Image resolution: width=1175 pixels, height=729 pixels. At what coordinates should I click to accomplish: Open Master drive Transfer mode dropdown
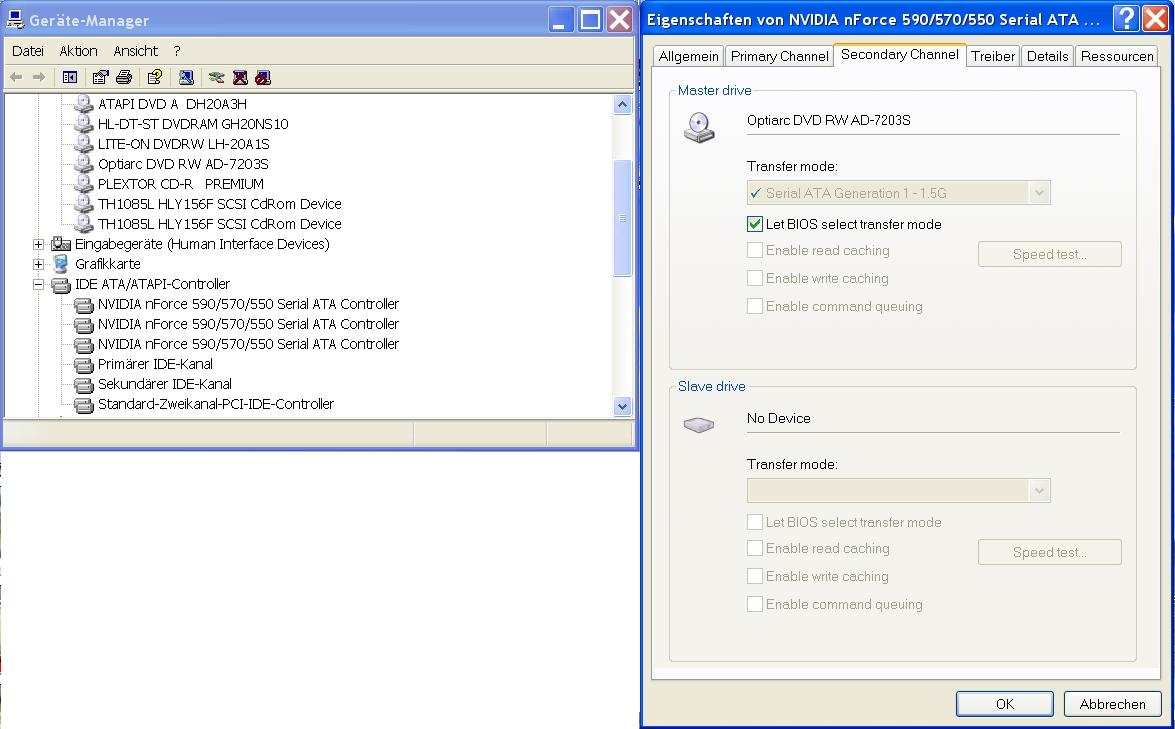[x=1039, y=193]
